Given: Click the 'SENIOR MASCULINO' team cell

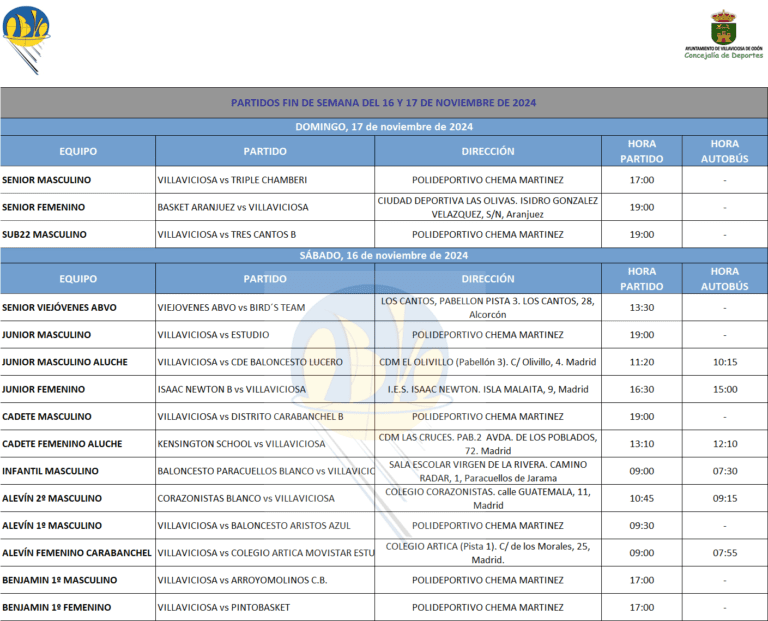Looking at the screenshot, I should tap(77, 180).
